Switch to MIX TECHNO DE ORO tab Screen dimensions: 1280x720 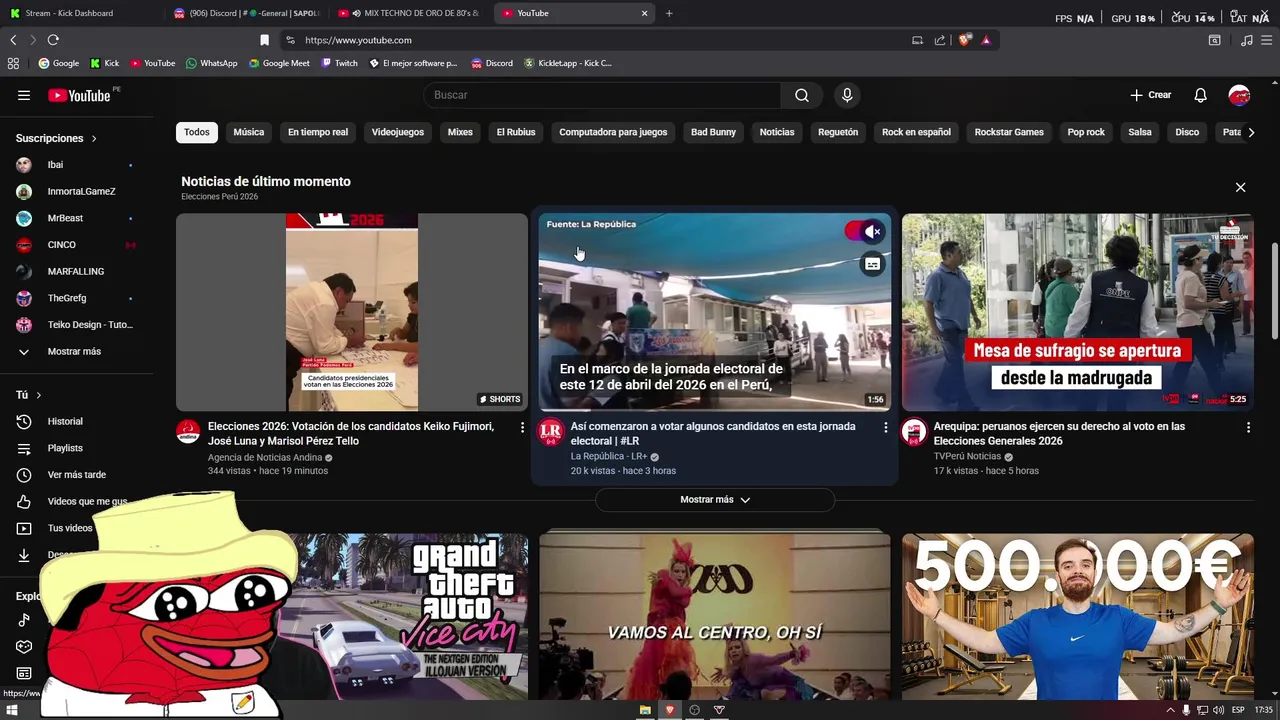[410, 13]
